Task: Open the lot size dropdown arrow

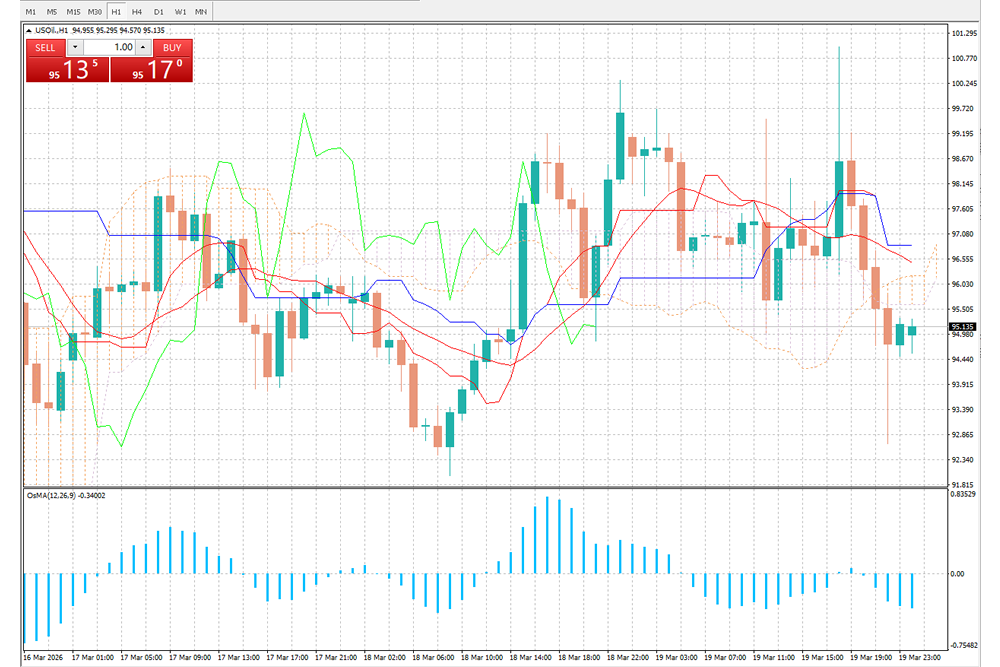Action: (75, 47)
